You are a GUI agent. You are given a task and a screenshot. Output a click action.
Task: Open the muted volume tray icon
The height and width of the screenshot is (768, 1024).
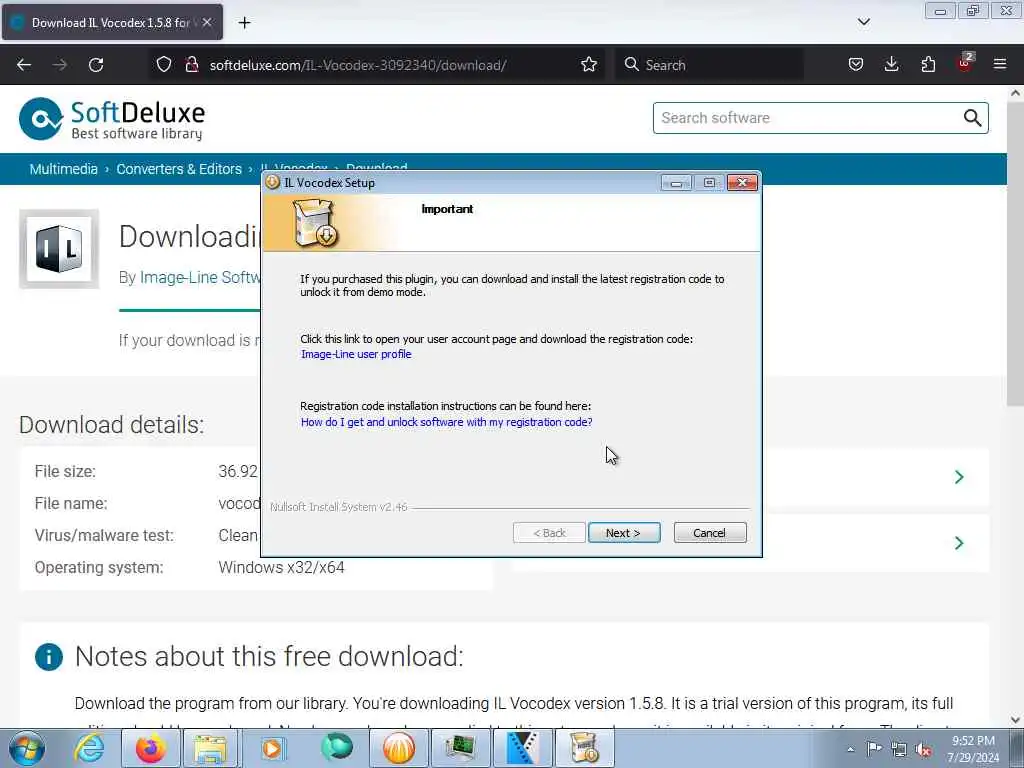tap(923, 750)
